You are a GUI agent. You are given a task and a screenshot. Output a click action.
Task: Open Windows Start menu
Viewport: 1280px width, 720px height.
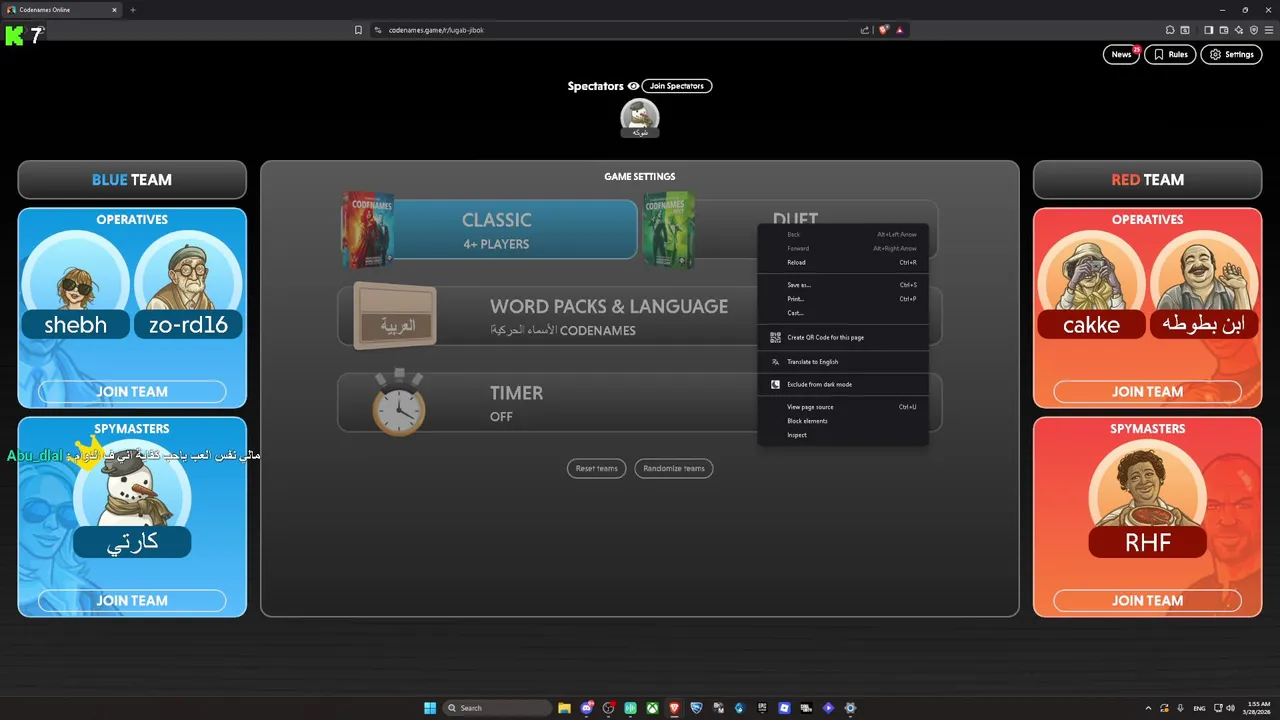tap(430, 708)
